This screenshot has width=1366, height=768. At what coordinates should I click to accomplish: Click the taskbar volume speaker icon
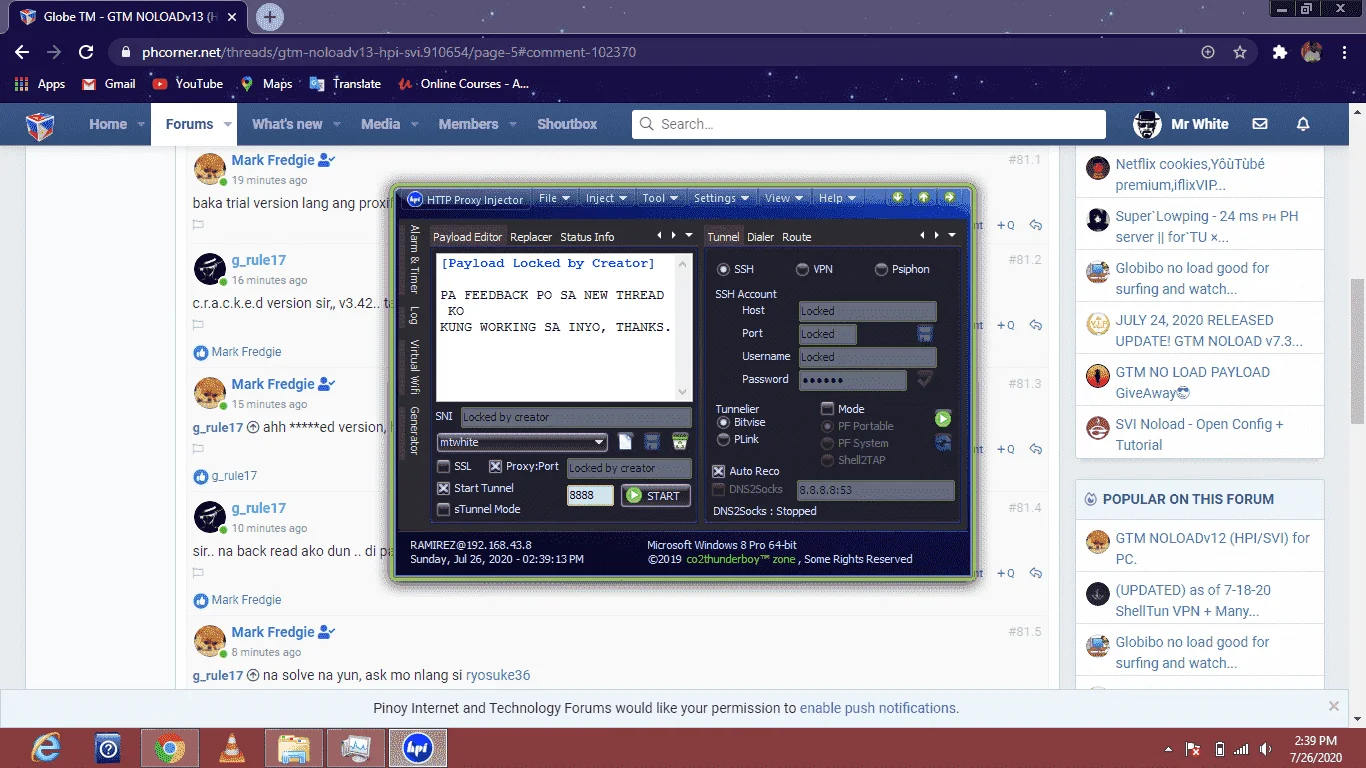coord(1267,749)
